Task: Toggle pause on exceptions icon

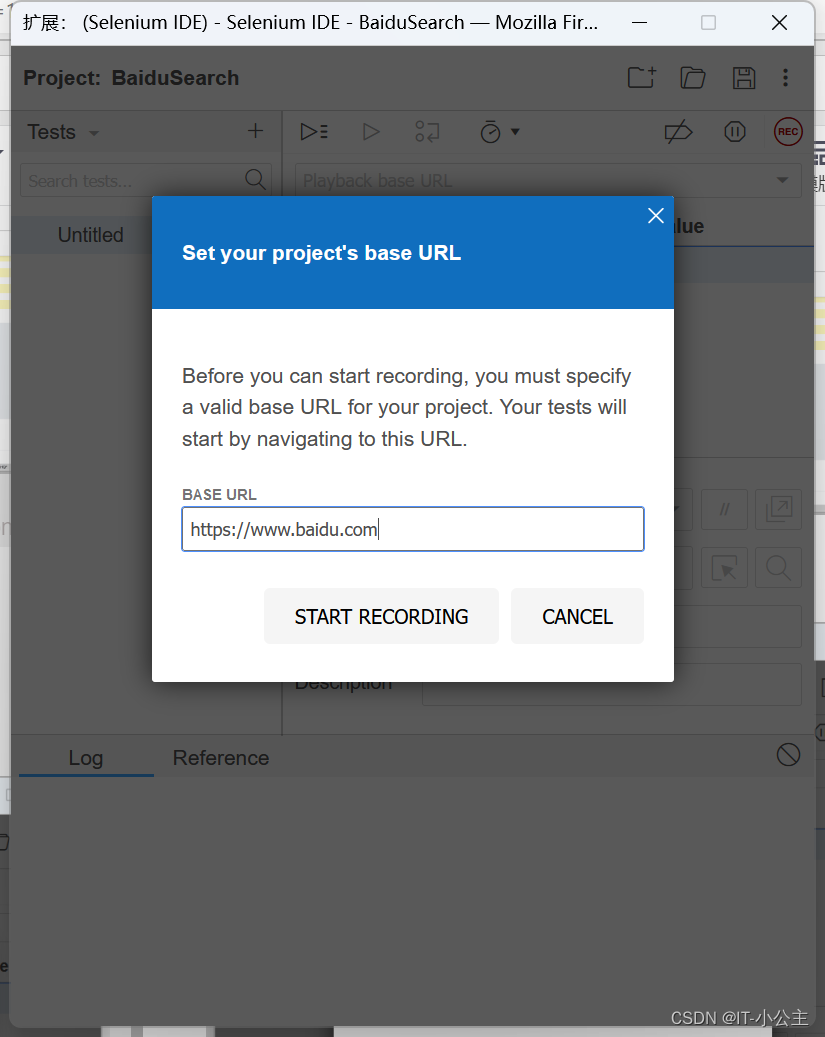Action: tap(734, 132)
